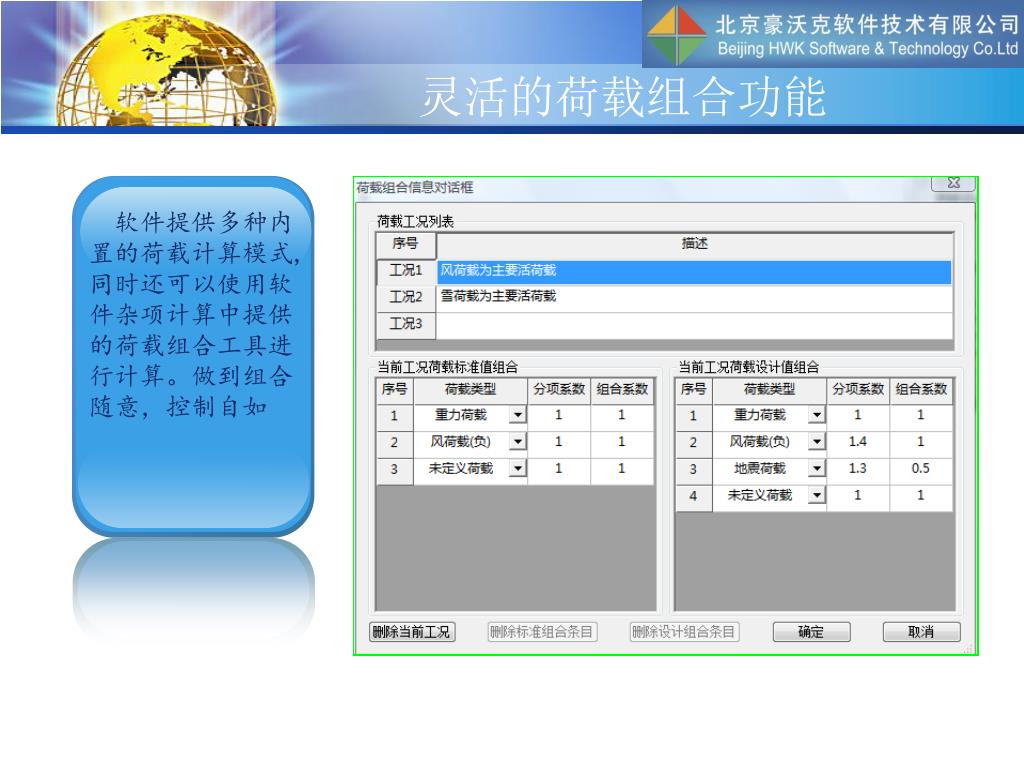The width and height of the screenshot is (1024, 768).
Task: Open 重力荷载 dropdown in design combination table
Action: pyautogui.click(x=817, y=415)
